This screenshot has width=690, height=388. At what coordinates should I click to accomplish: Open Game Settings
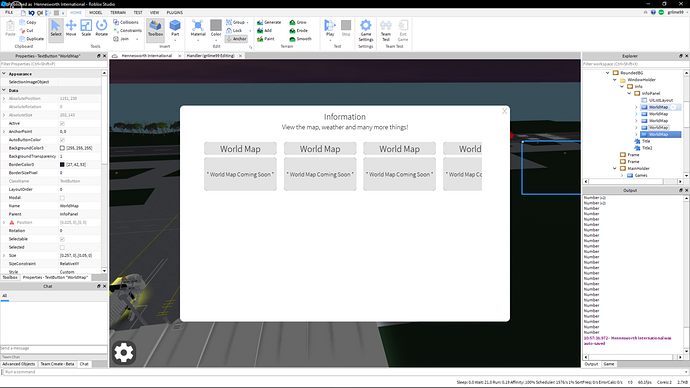click(366, 30)
